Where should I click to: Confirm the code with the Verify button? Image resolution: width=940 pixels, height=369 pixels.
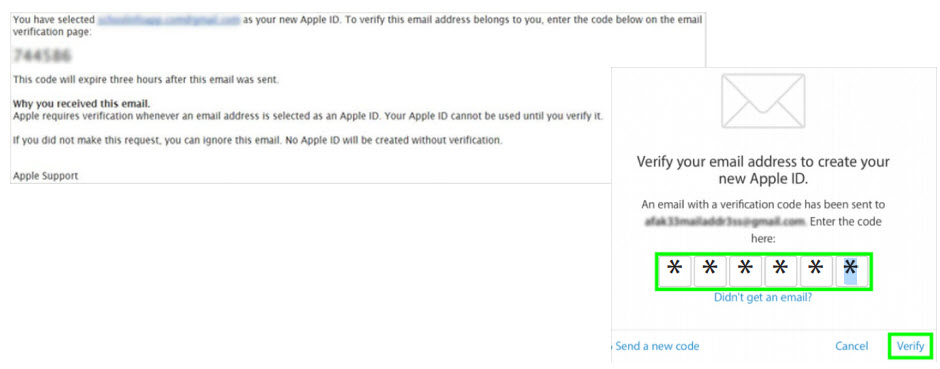(910, 346)
